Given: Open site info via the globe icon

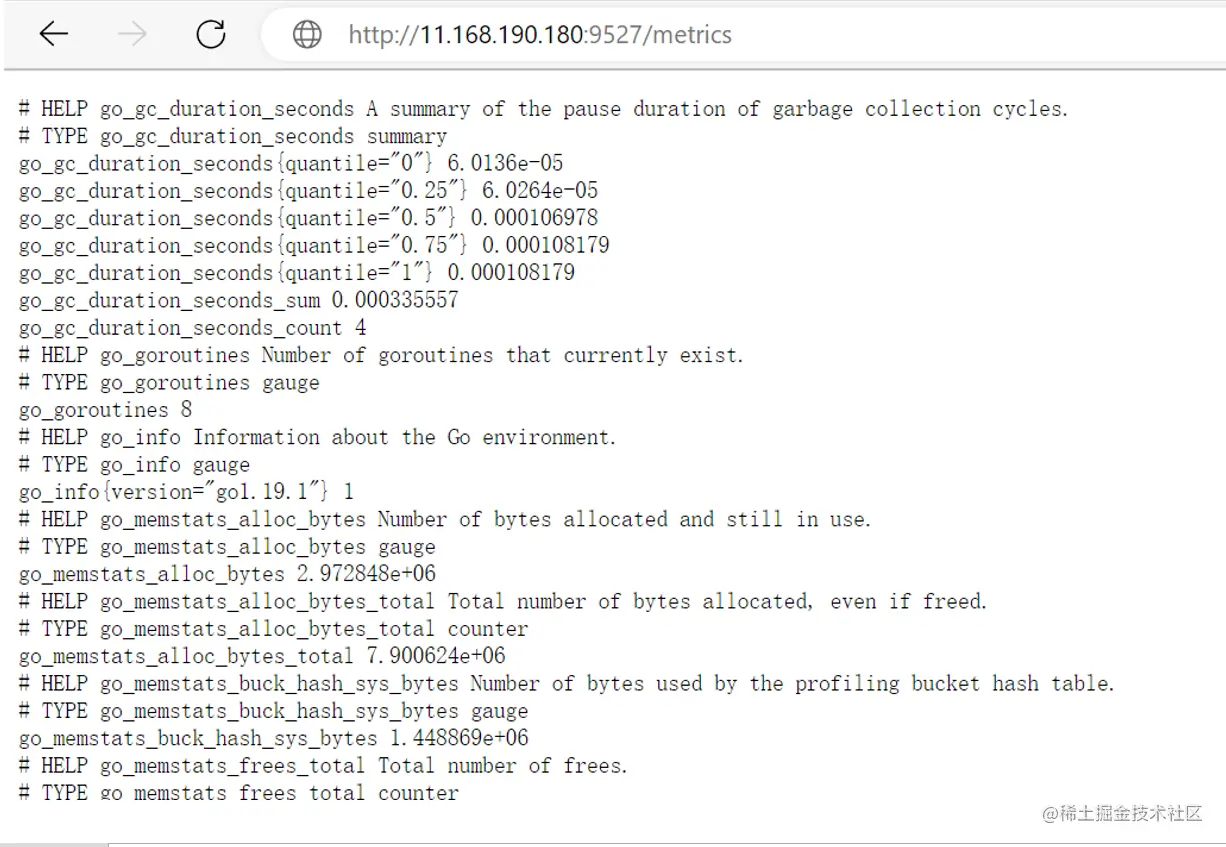Looking at the screenshot, I should (307, 34).
